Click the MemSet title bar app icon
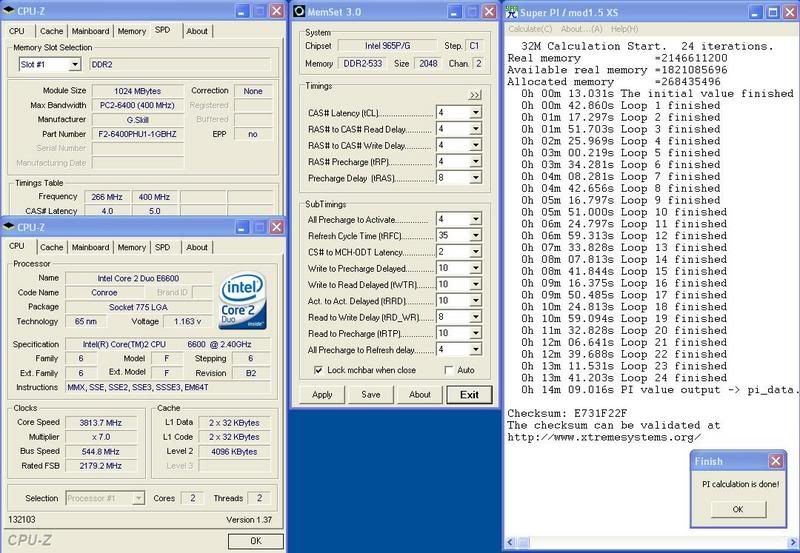The width and height of the screenshot is (800, 553). [x=299, y=11]
